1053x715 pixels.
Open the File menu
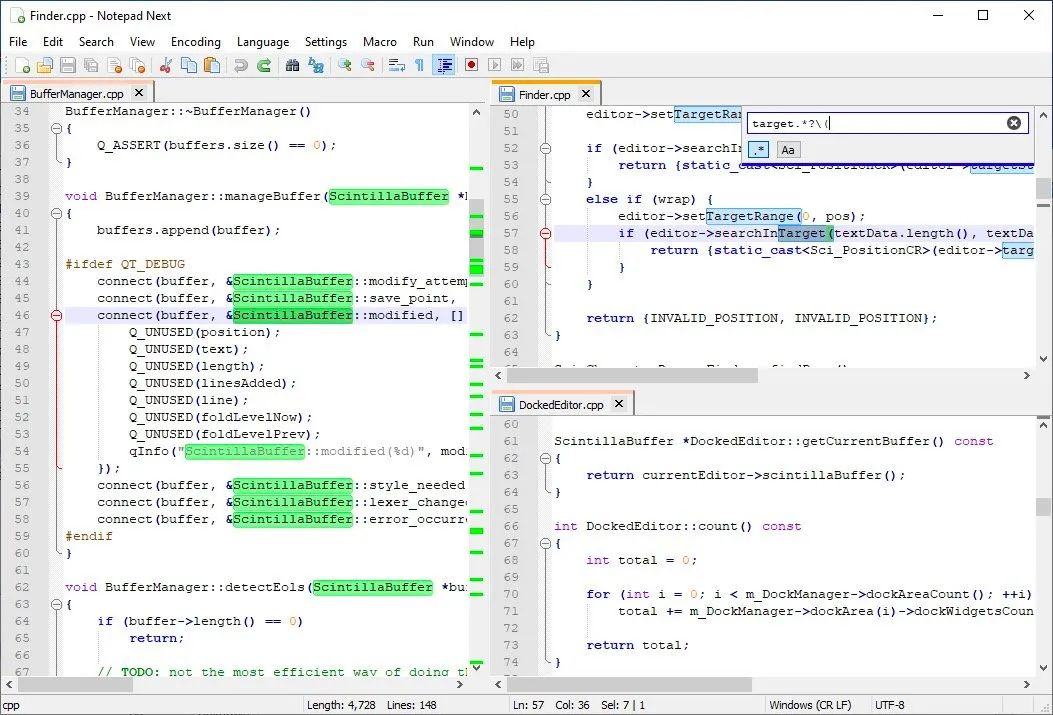(18, 42)
